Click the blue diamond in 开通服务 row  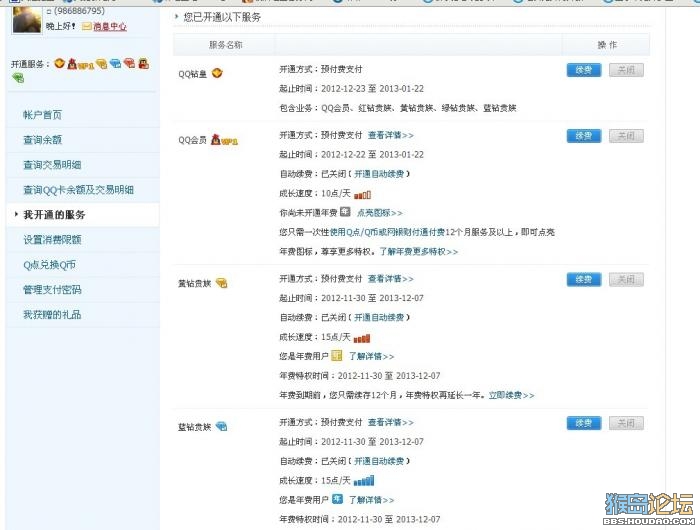click(x=116, y=63)
